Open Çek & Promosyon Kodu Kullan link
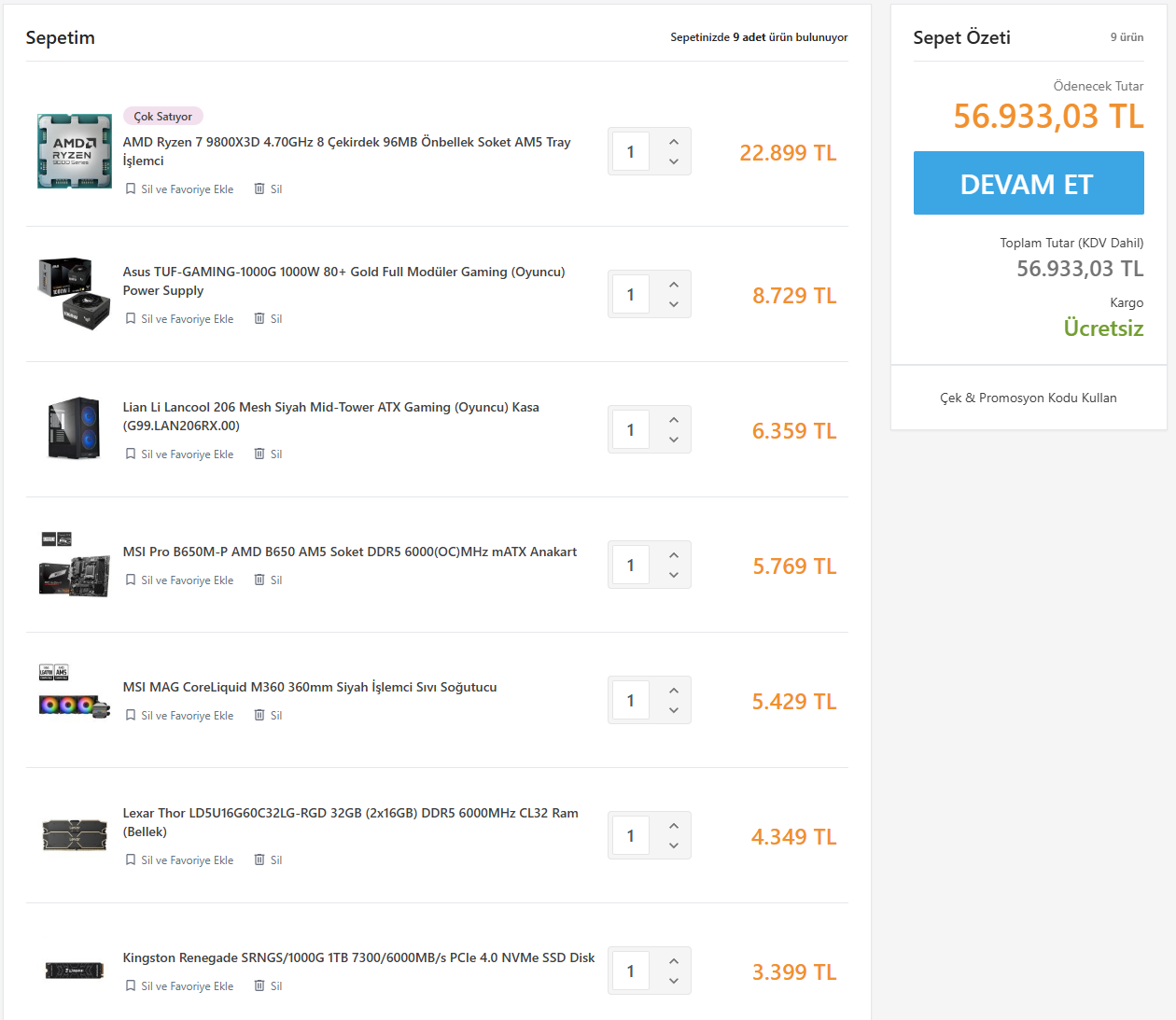The width and height of the screenshot is (1176, 1020). point(1028,398)
